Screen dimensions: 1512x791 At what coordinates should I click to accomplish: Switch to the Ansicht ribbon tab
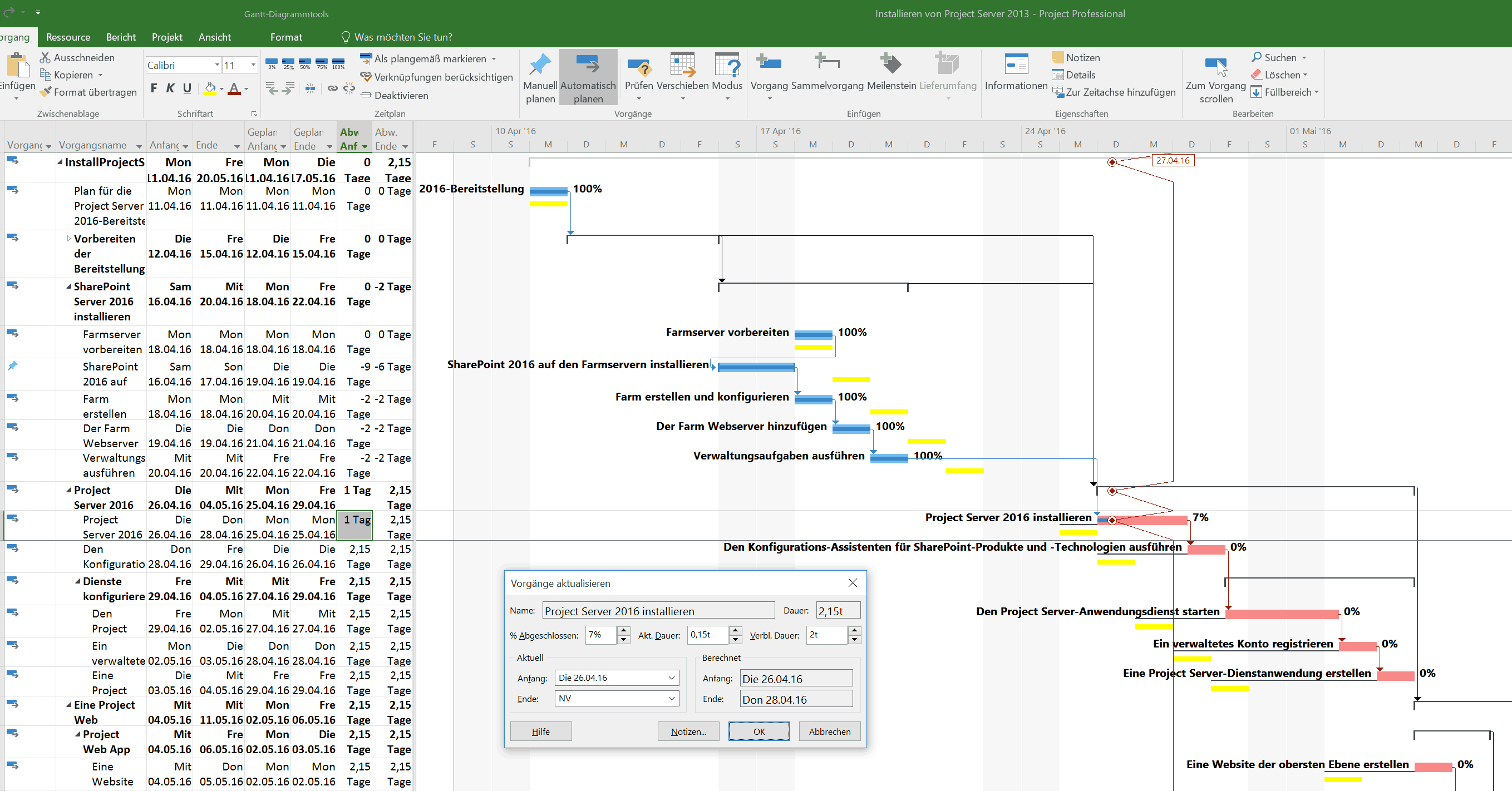pyautogui.click(x=214, y=37)
